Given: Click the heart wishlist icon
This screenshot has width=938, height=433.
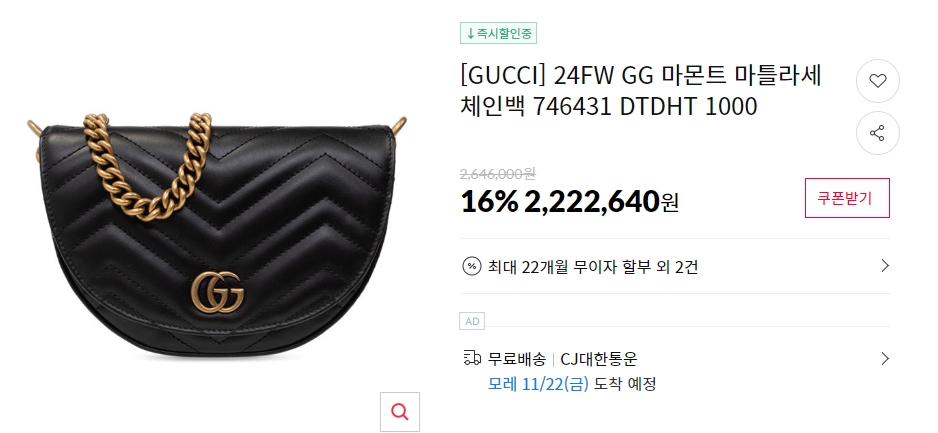Looking at the screenshot, I should pos(878,81).
